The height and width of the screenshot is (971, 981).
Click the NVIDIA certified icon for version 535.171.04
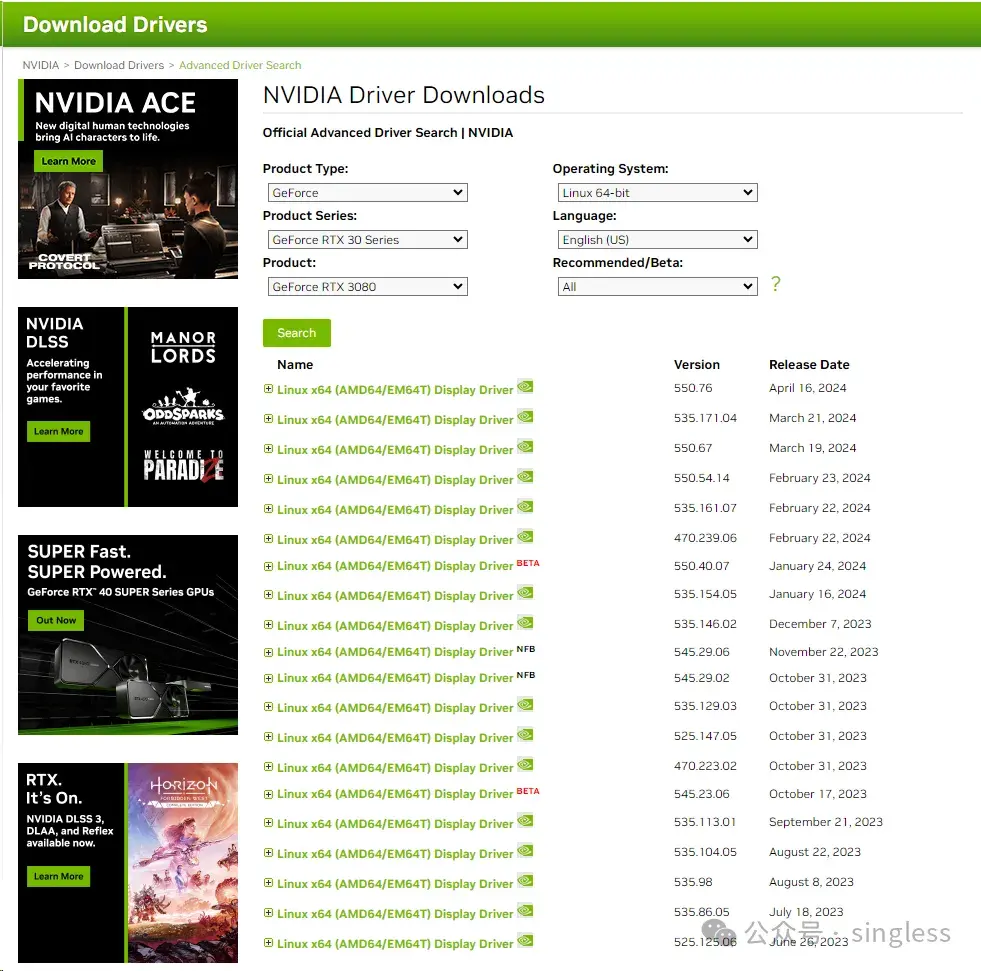coord(525,417)
